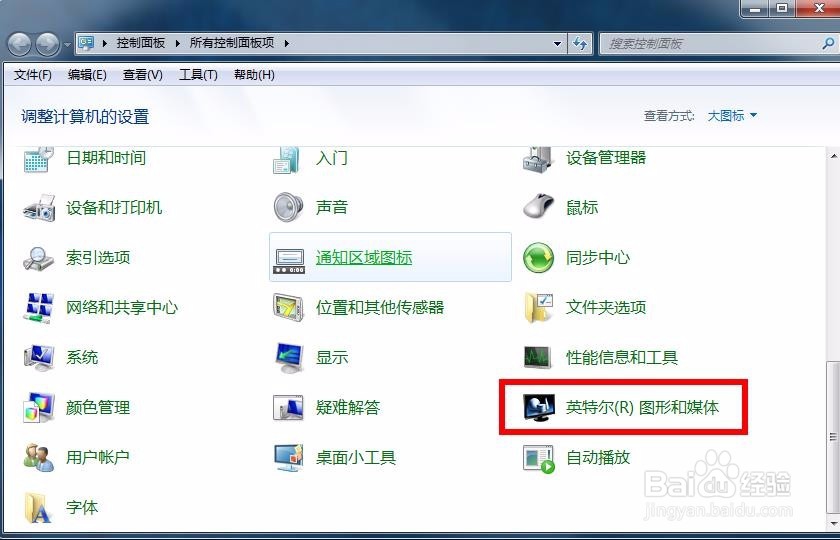The width and height of the screenshot is (840, 540).
Task: Open the 同步中心 green icon
Action: tap(538, 258)
